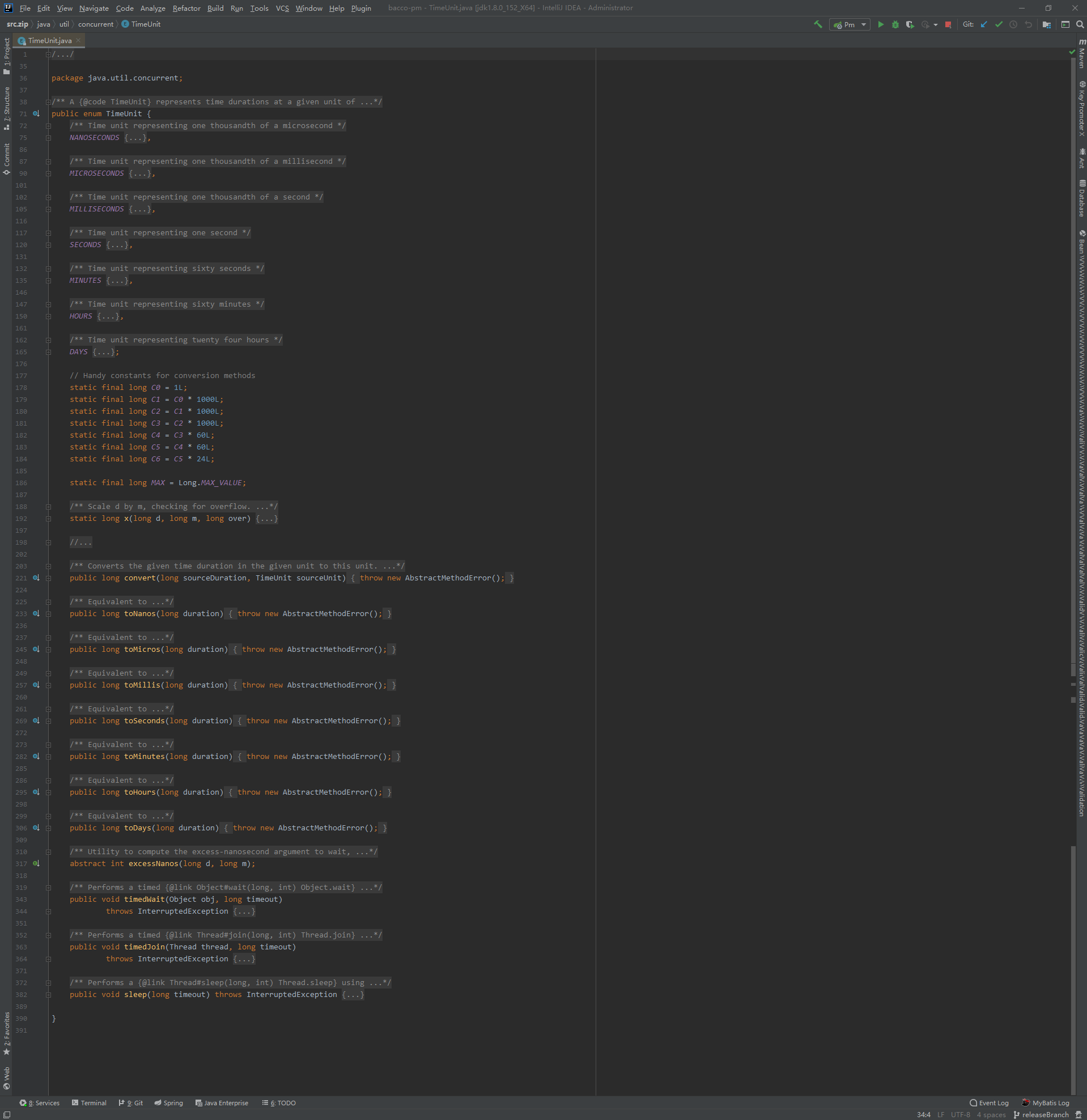Open the Key Promoter X panel
This screenshot has width=1087, height=1120.
click(1081, 108)
